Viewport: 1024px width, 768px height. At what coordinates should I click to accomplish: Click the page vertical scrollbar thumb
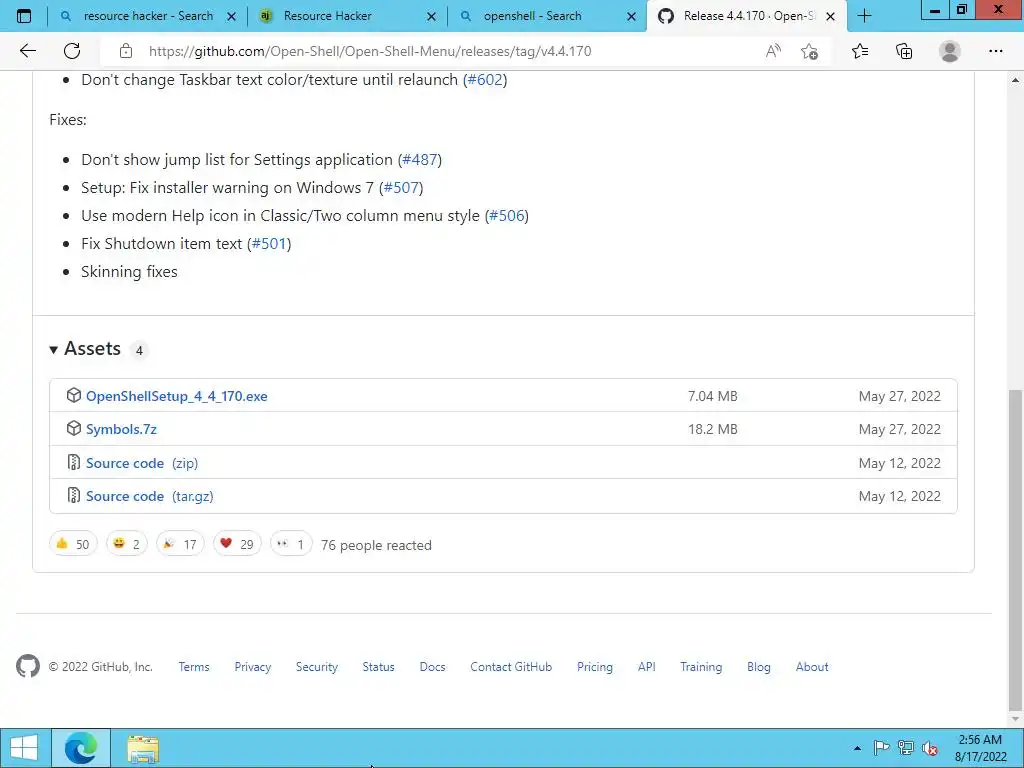1015,549
